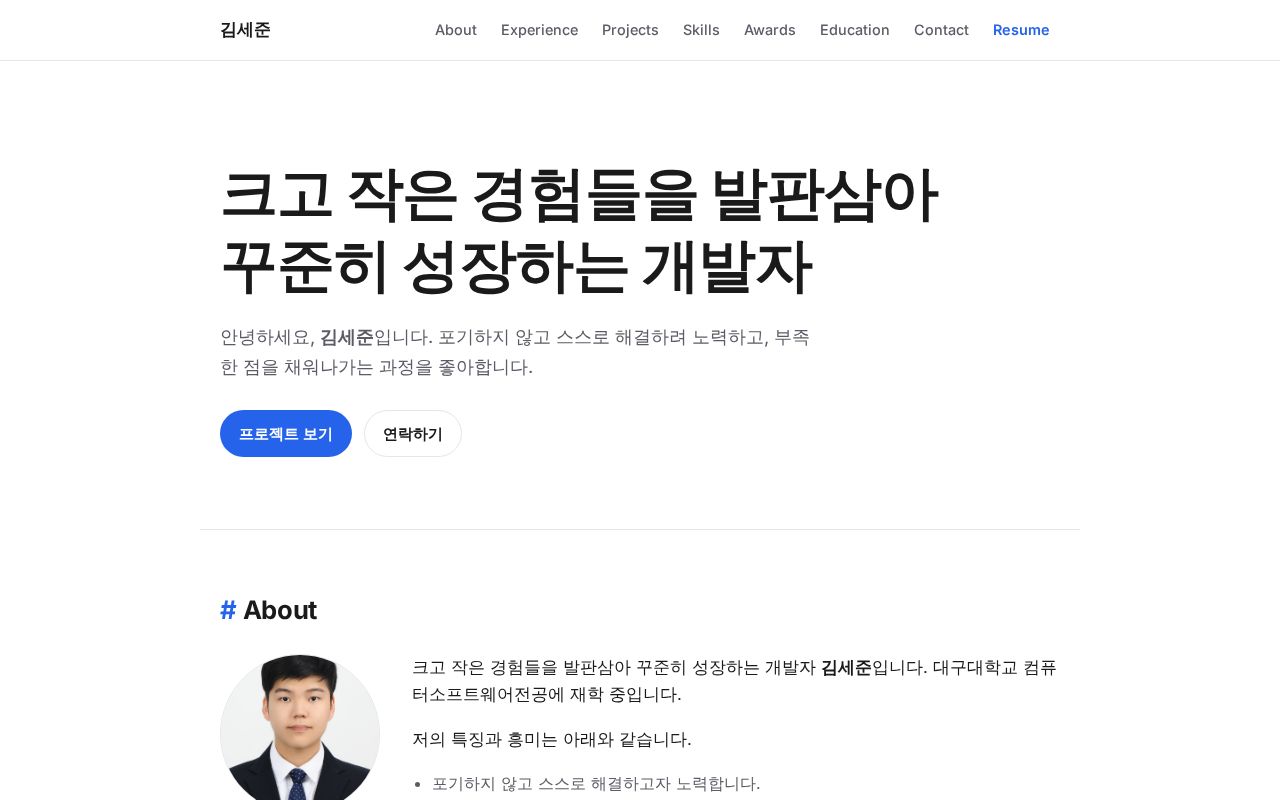Click the About section heading

coord(269,610)
